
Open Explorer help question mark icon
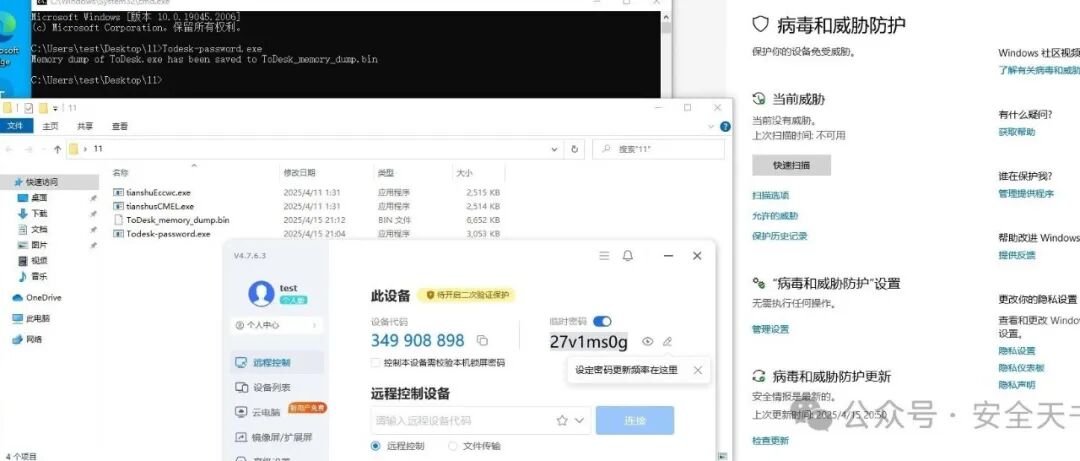pyautogui.click(x=725, y=127)
